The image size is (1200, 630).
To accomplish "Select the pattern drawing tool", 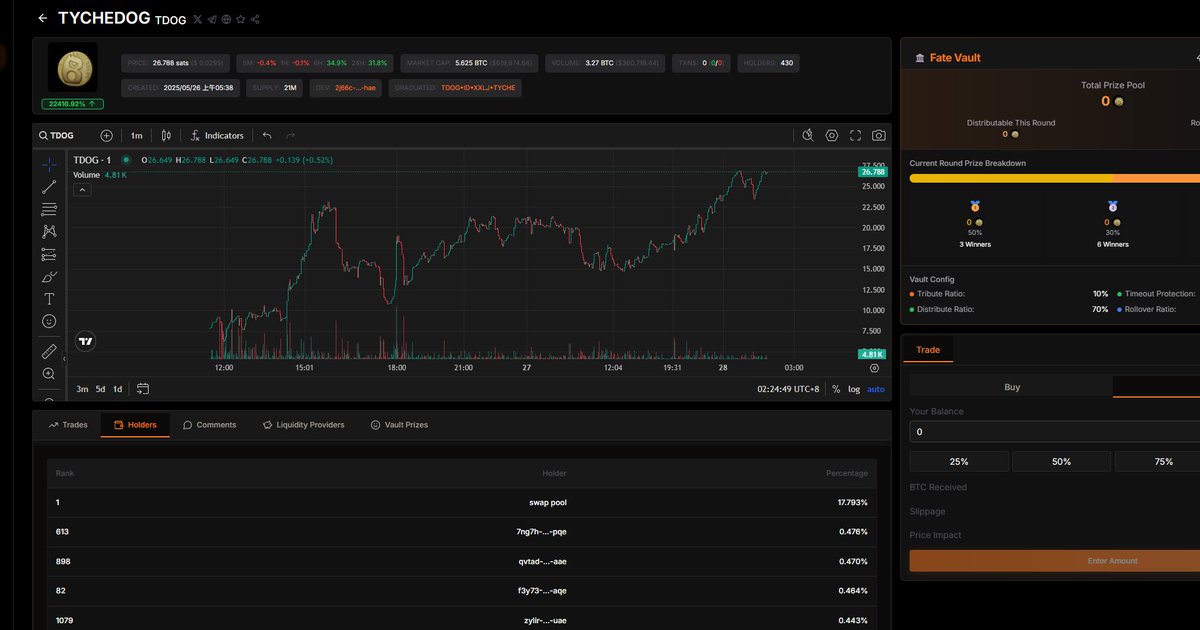I will [49, 232].
